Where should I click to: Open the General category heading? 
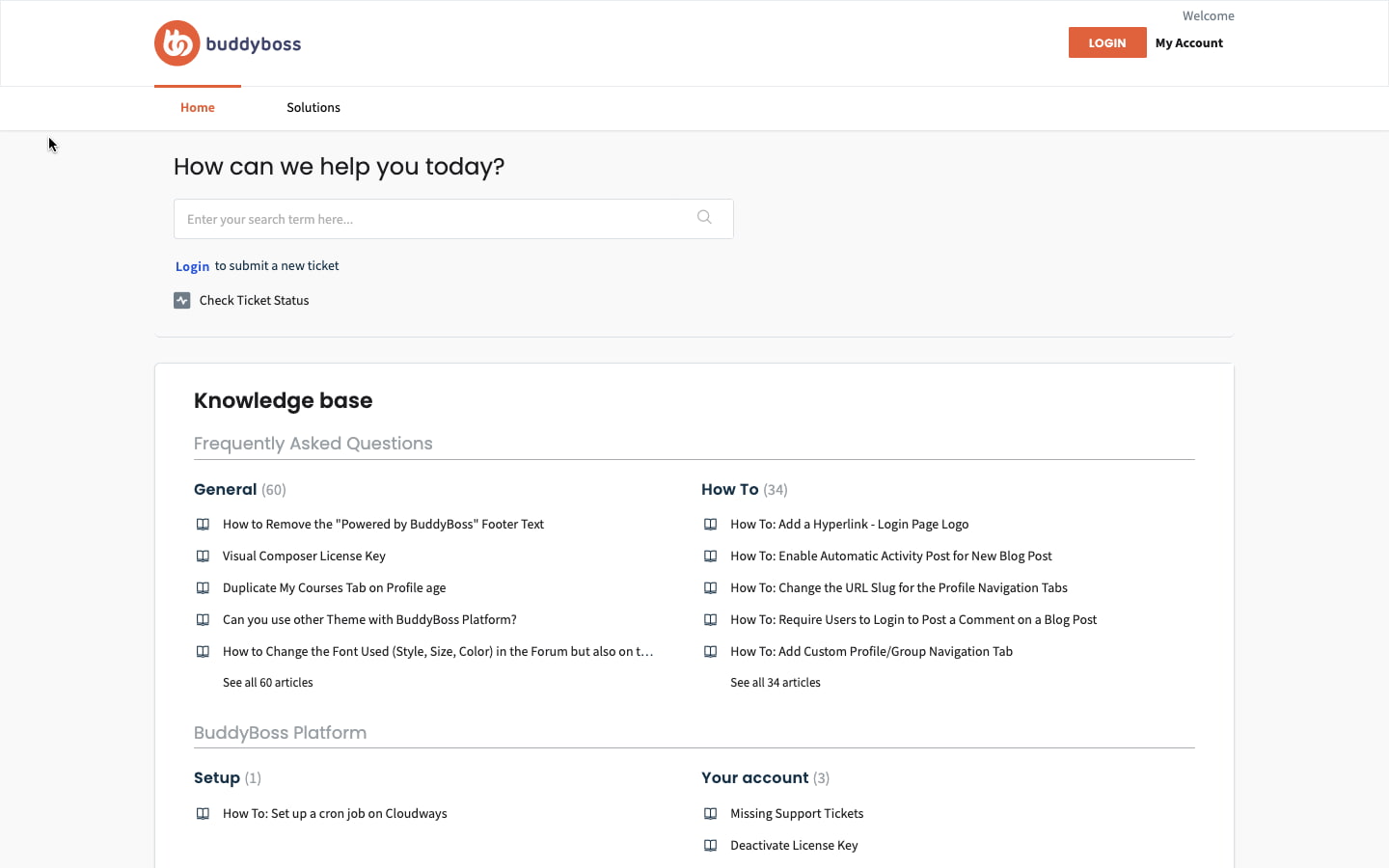click(x=225, y=490)
